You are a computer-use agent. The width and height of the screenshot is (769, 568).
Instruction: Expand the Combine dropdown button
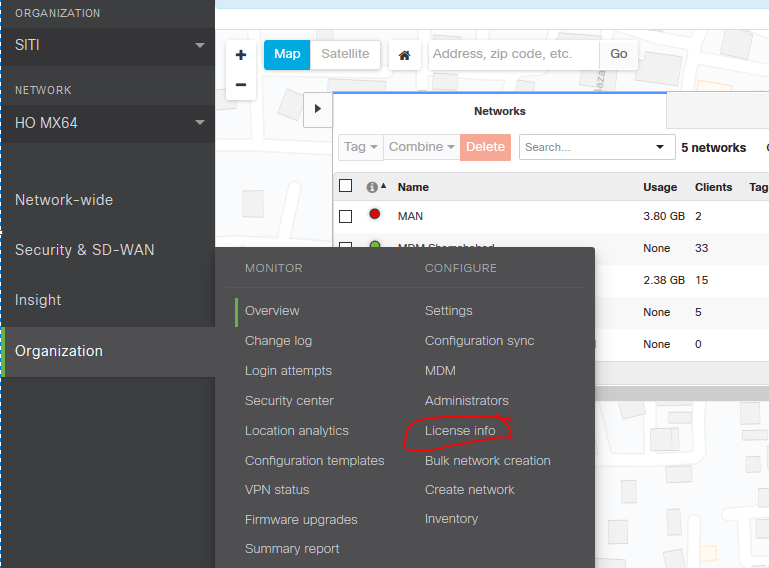(x=422, y=147)
